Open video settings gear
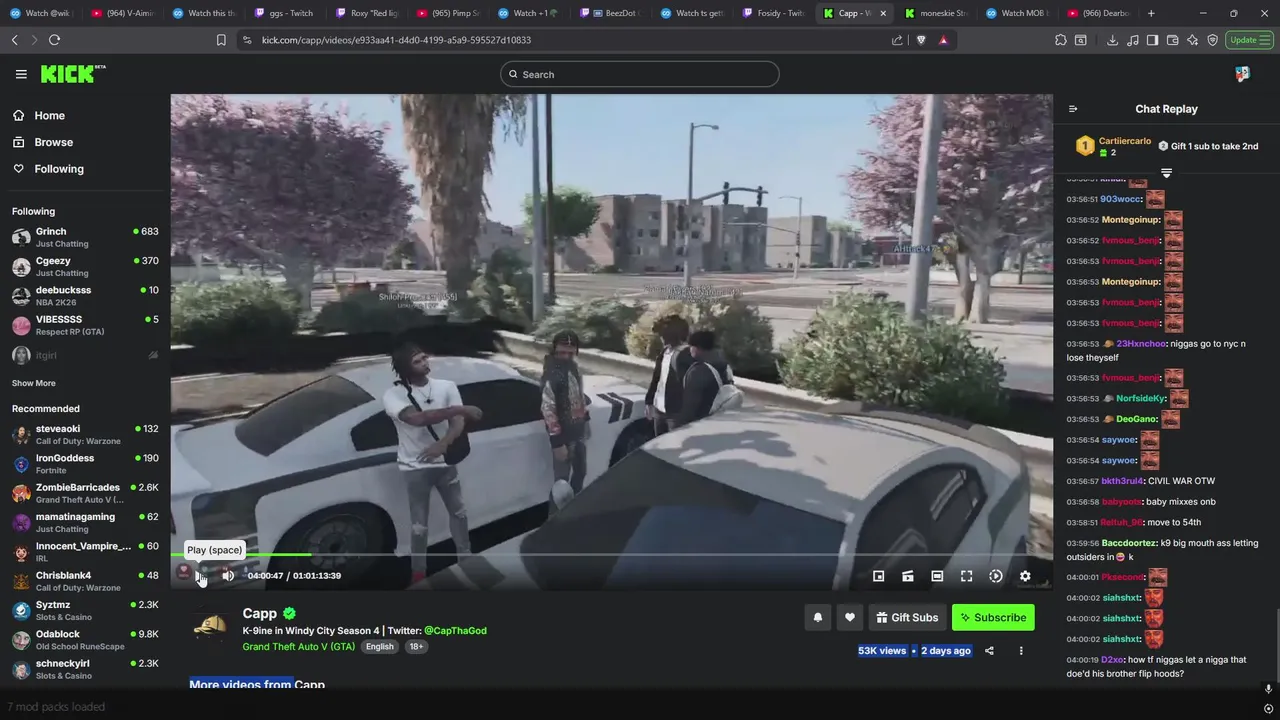Image resolution: width=1280 pixels, height=720 pixels. 1025,576
